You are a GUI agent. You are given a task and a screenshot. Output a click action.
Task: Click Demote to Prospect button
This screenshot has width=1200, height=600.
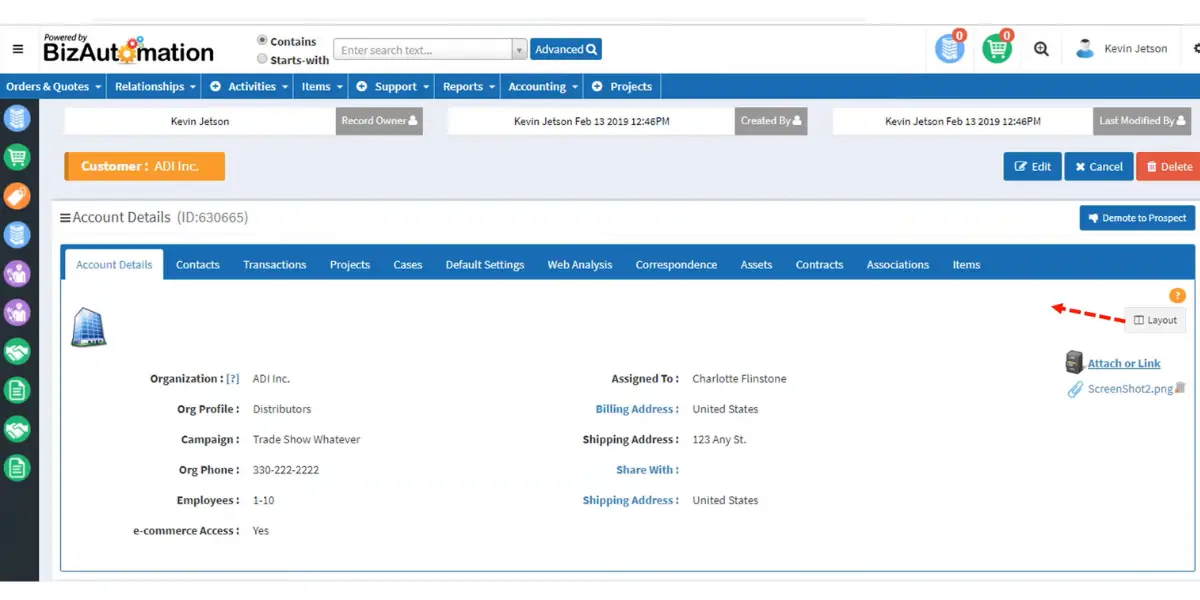1137,218
